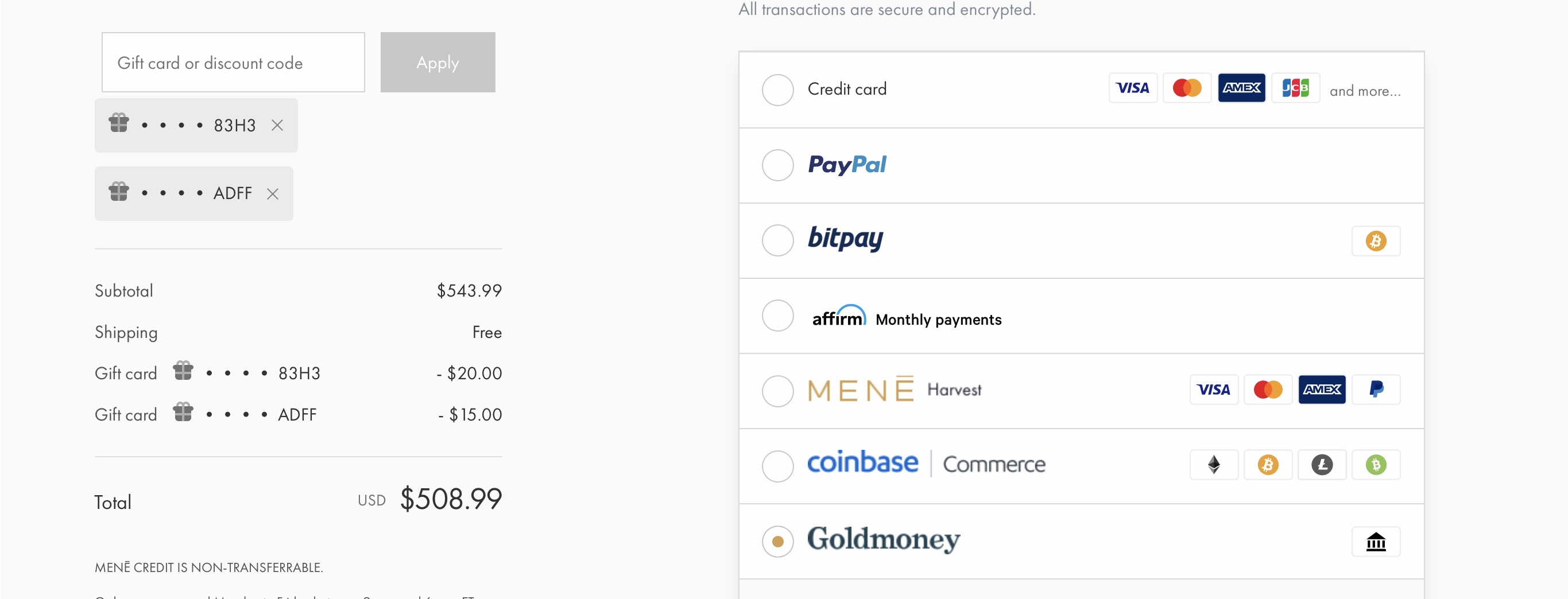Select the bitpay payment method
1568x599 pixels.
point(777,240)
